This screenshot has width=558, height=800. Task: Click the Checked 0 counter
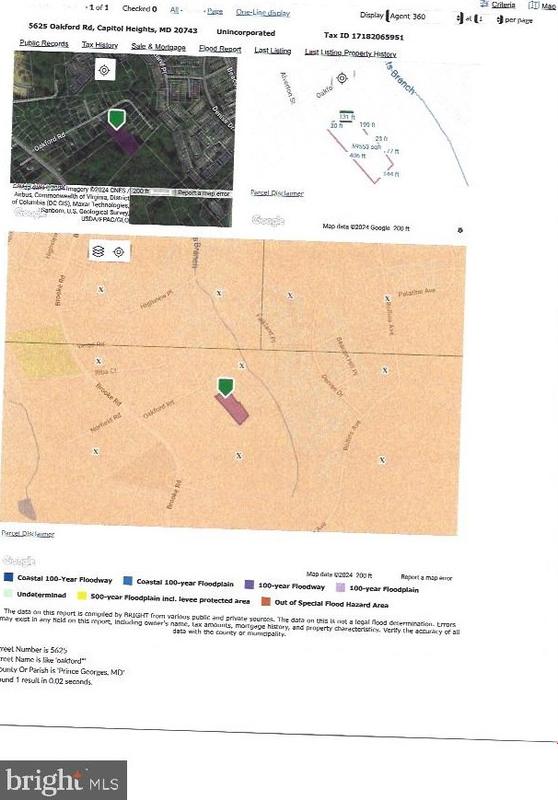(x=140, y=9)
